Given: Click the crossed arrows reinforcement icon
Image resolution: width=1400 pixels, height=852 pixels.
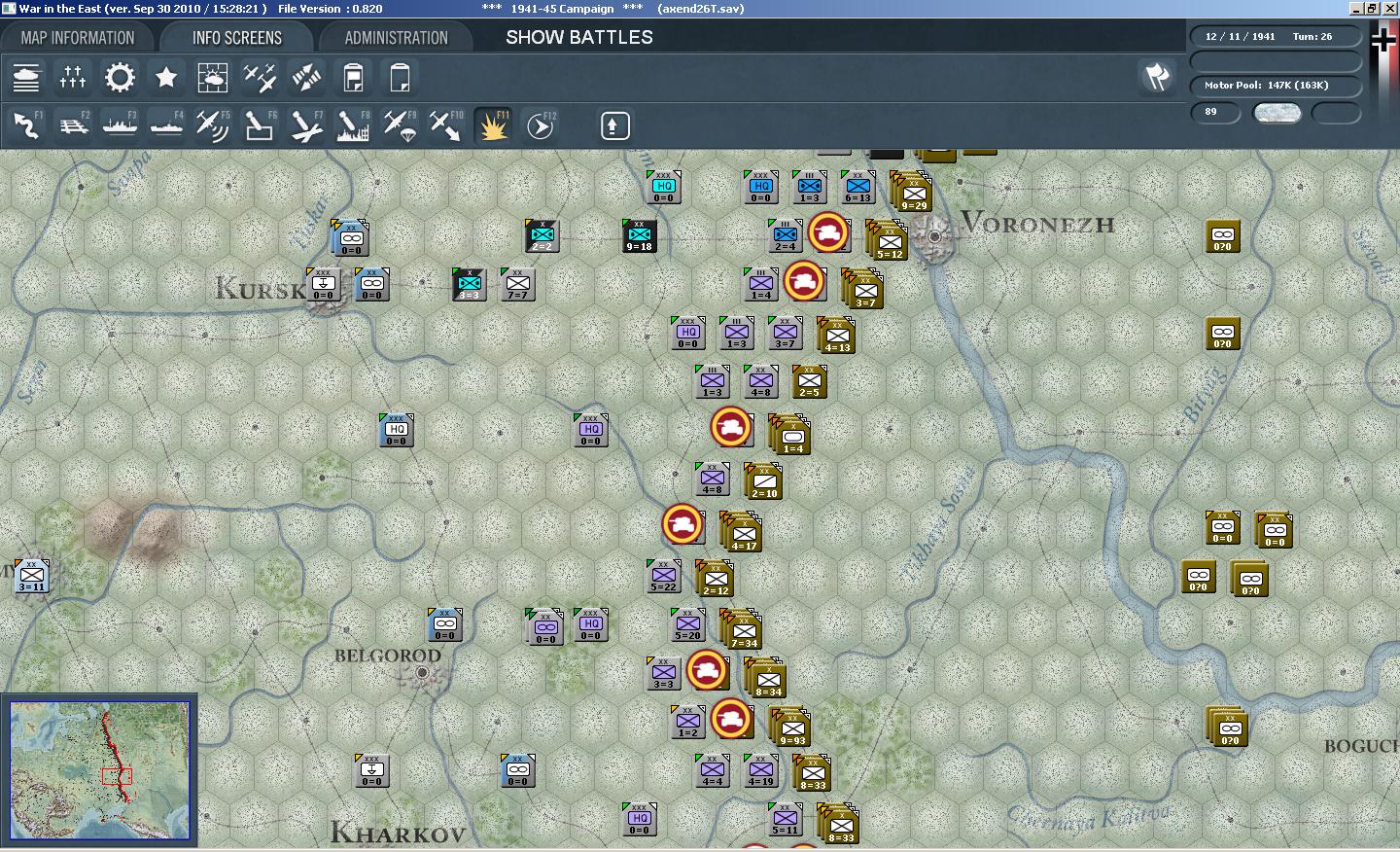Looking at the screenshot, I should coord(306,77).
